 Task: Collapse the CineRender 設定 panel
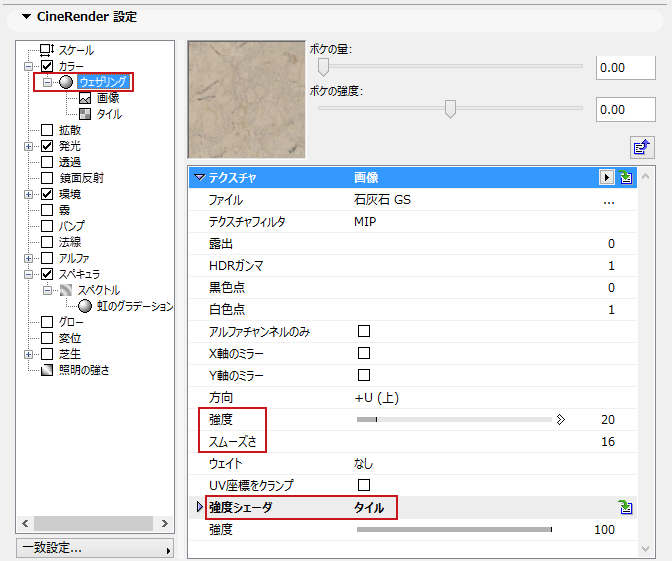[x=27, y=17]
